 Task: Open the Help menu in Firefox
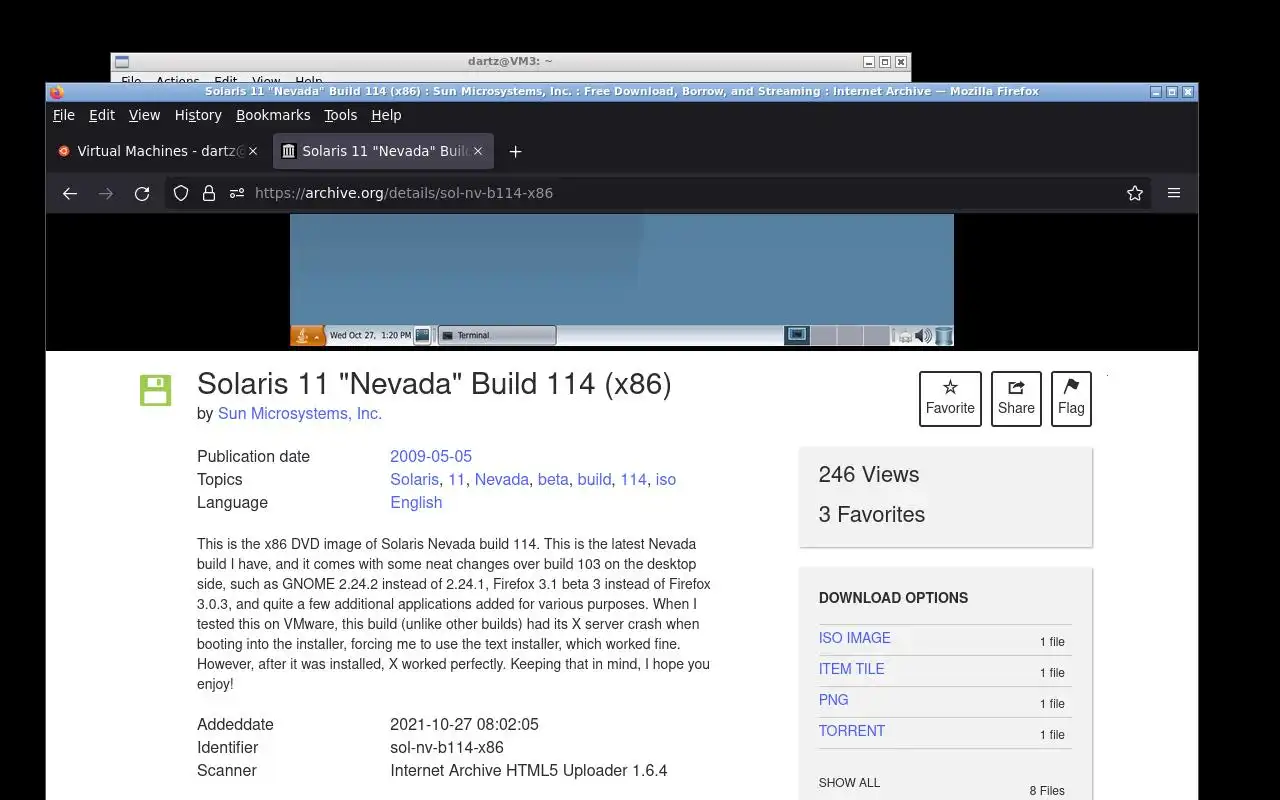(x=386, y=115)
